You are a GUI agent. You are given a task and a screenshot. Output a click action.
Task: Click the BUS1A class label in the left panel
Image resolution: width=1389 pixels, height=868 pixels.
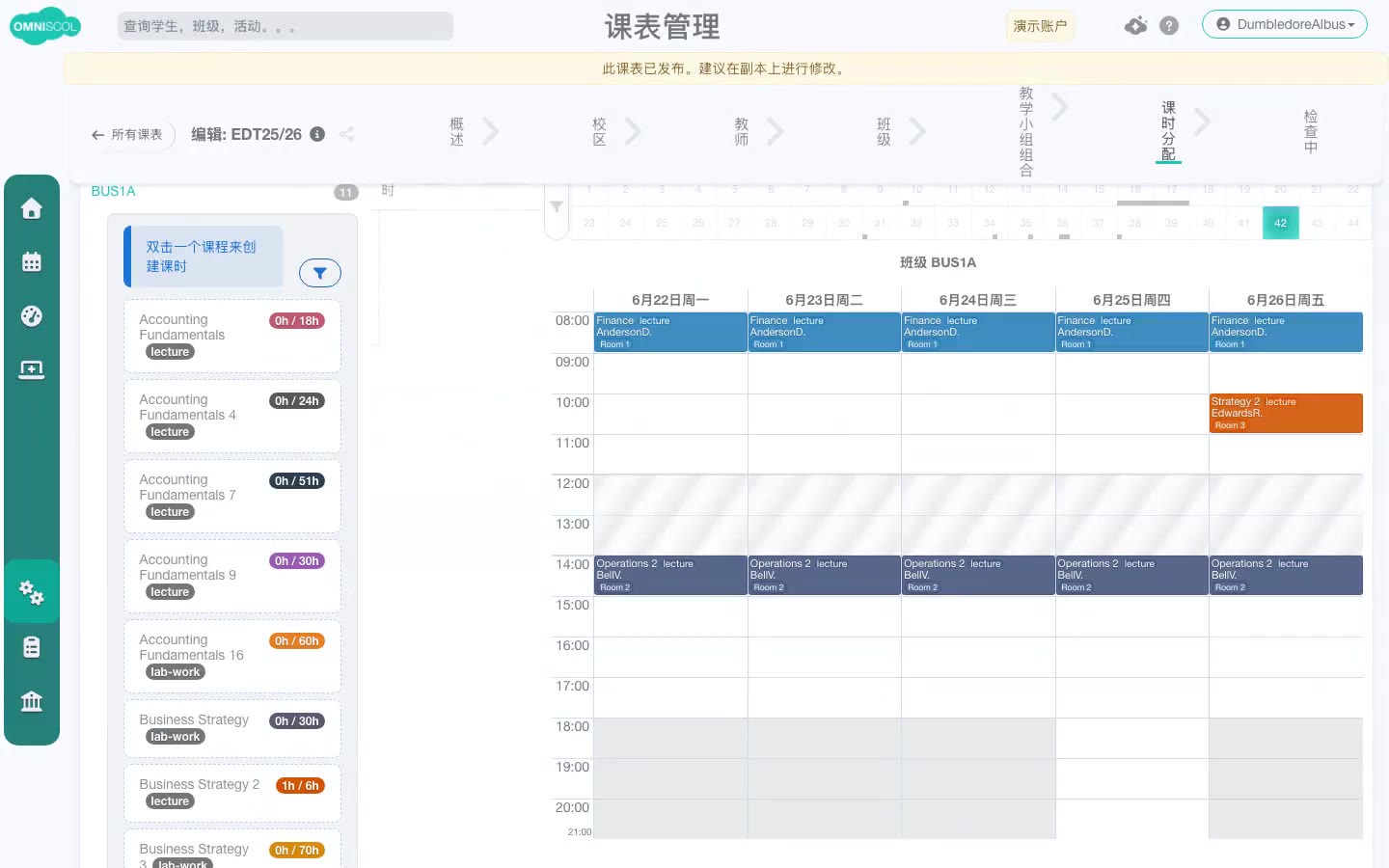(113, 191)
